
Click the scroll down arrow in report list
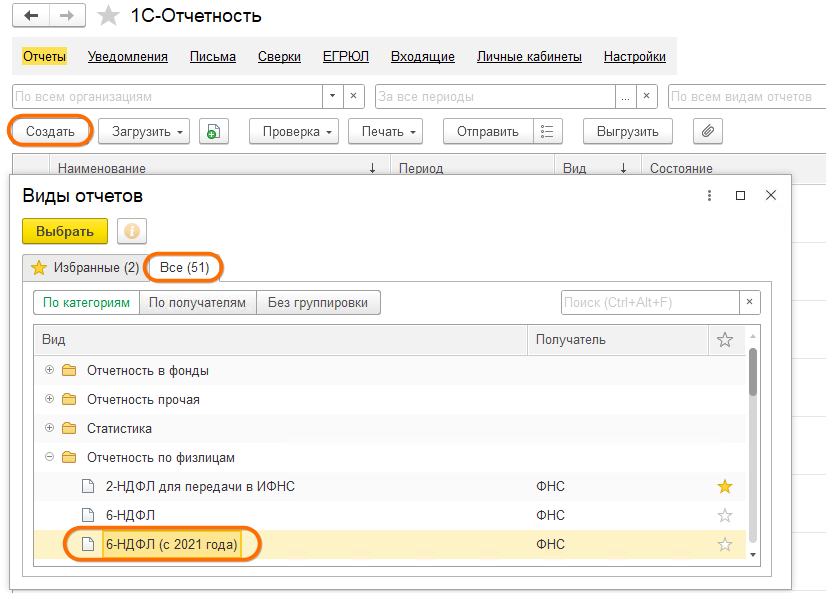point(753,555)
